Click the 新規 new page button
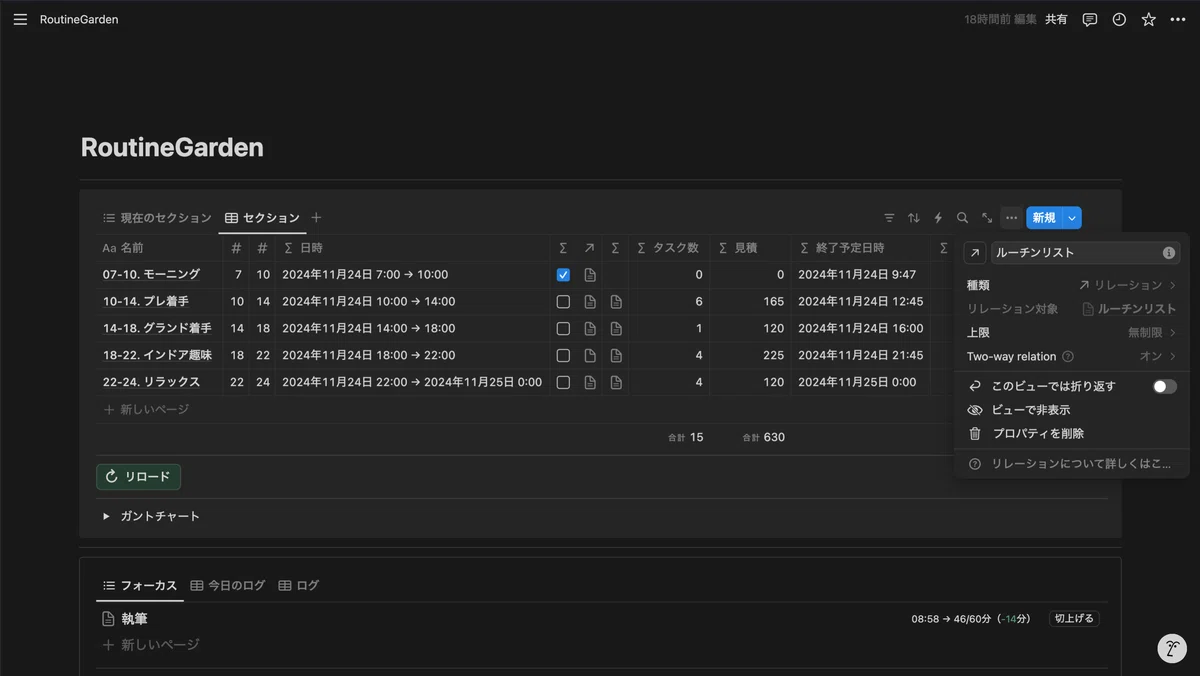This screenshot has width=1200, height=676. (x=1044, y=217)
